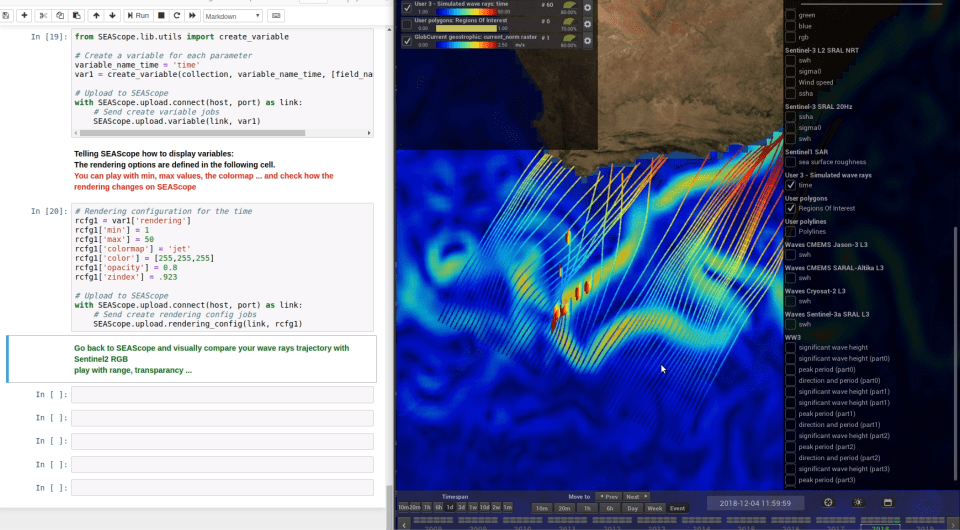Select the 1d timespan option

coord(450,508)
